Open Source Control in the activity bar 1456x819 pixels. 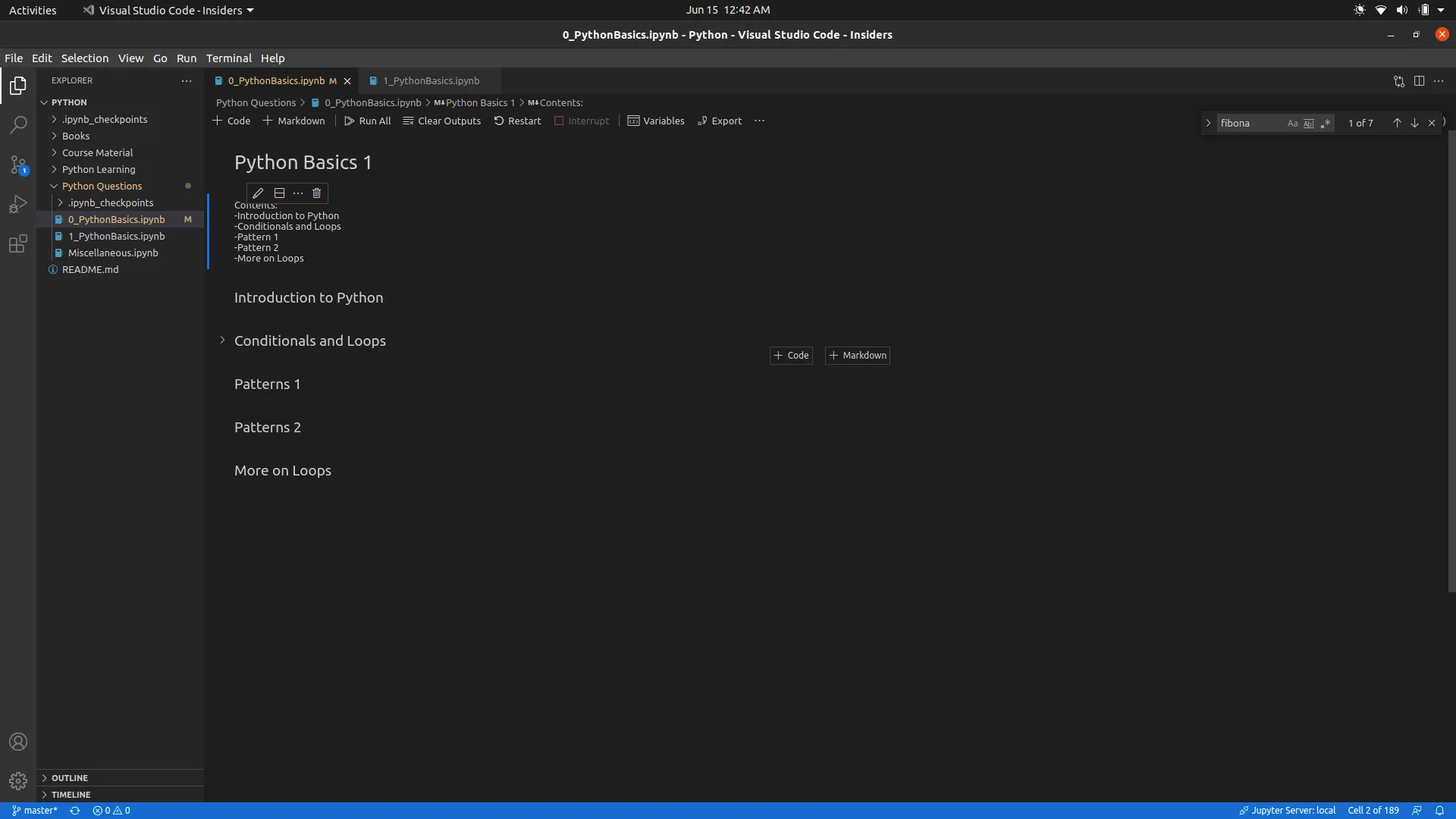[x=17, y=165]
